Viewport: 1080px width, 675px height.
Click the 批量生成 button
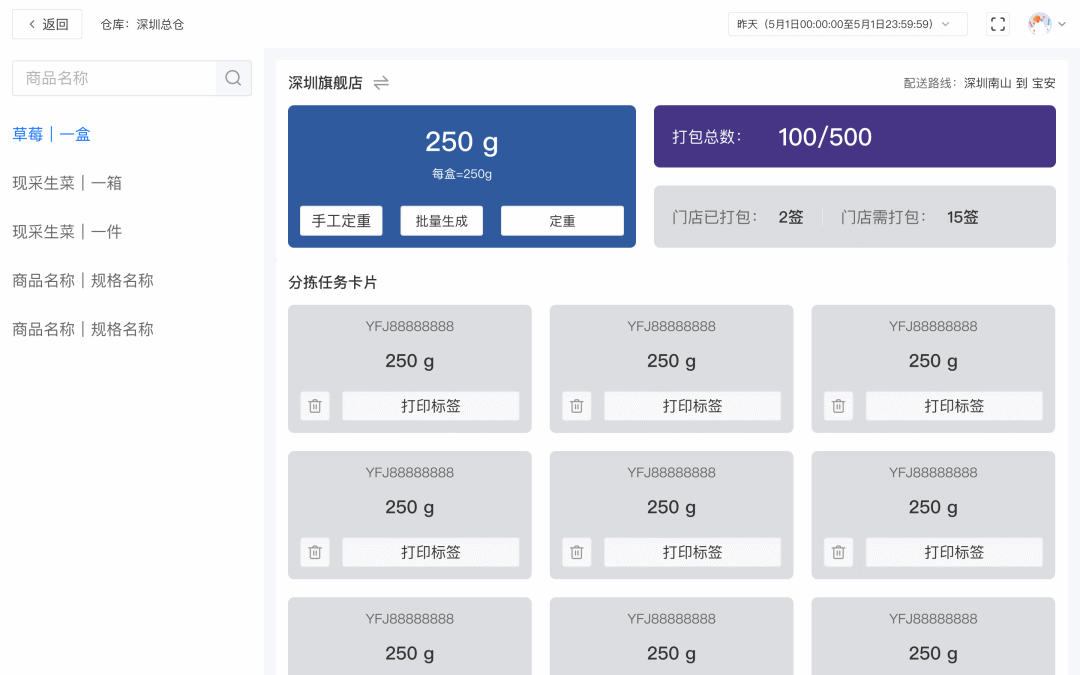tap(442, 221)
